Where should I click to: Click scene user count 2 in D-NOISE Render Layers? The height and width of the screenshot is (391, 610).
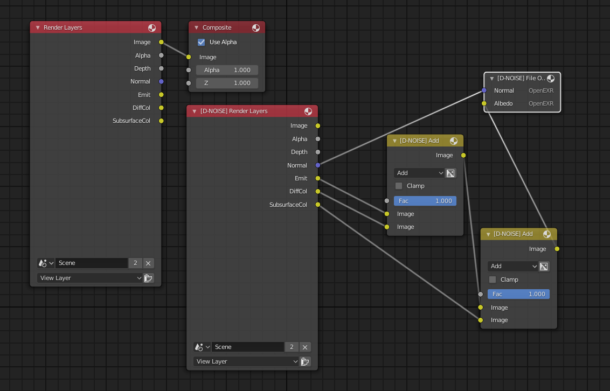(x=291, y=347)
